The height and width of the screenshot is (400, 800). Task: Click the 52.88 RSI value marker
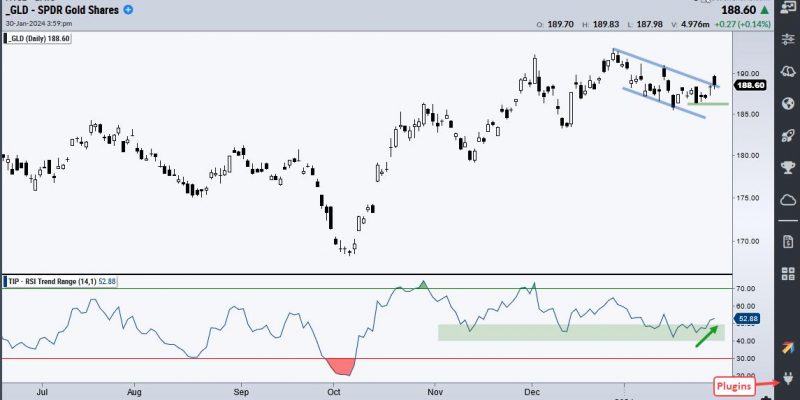click(747, 319)
